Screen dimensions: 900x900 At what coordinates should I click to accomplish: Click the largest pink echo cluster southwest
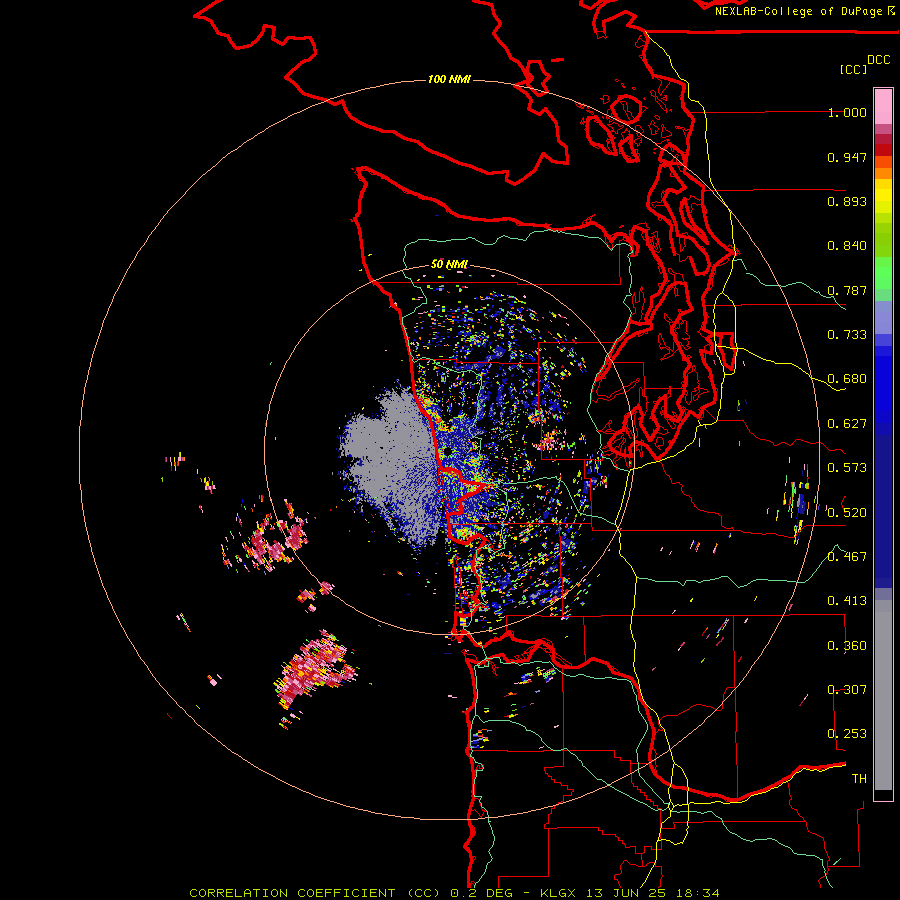pyautogui.click(x=313, y=669)
